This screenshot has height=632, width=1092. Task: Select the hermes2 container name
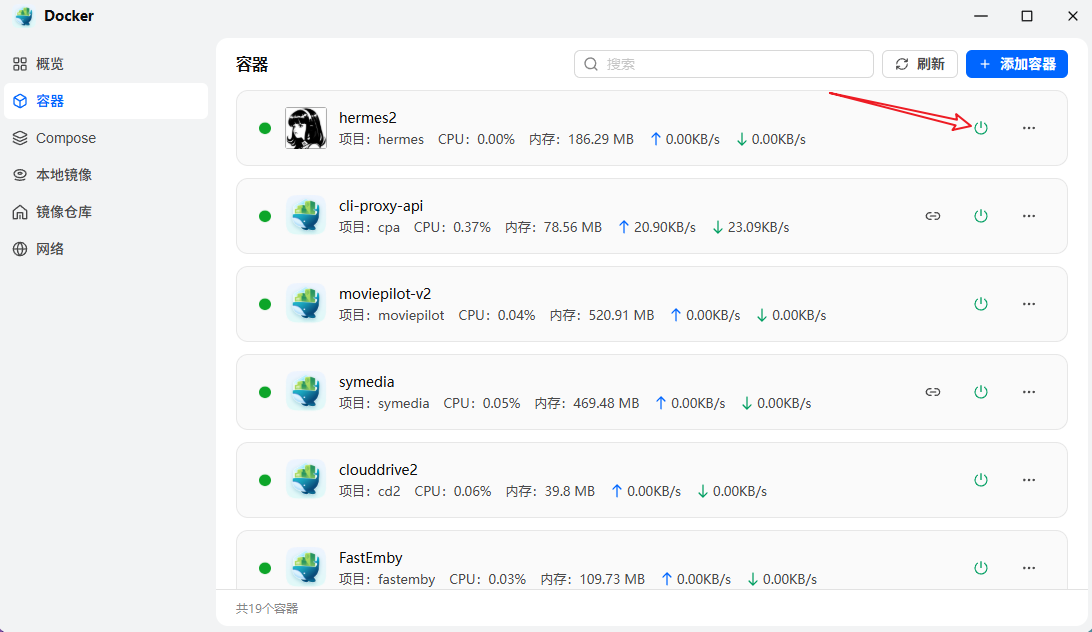(x=368, y=118)
